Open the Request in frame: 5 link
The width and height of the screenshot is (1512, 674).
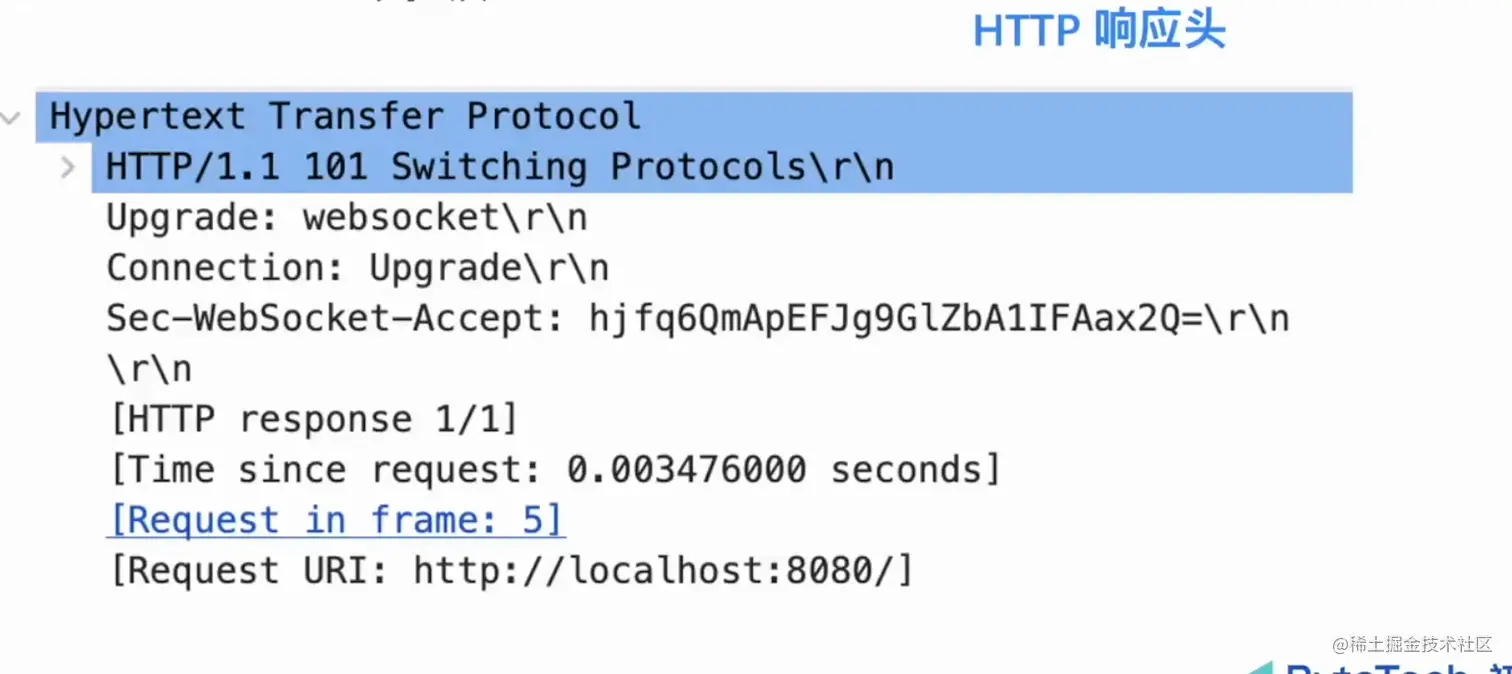pyautogui.click(x=335, y=521)
